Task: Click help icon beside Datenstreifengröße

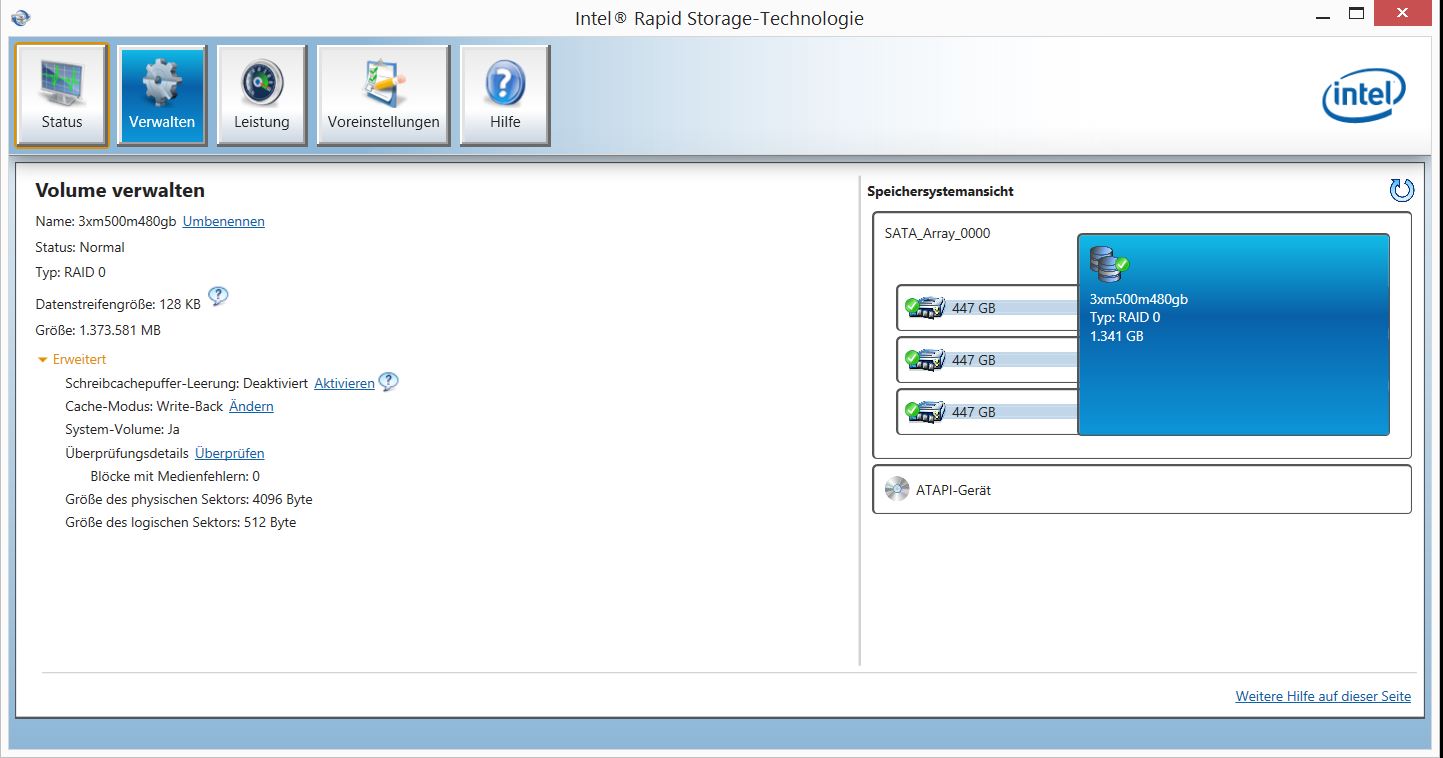Action: pos(218,296)
